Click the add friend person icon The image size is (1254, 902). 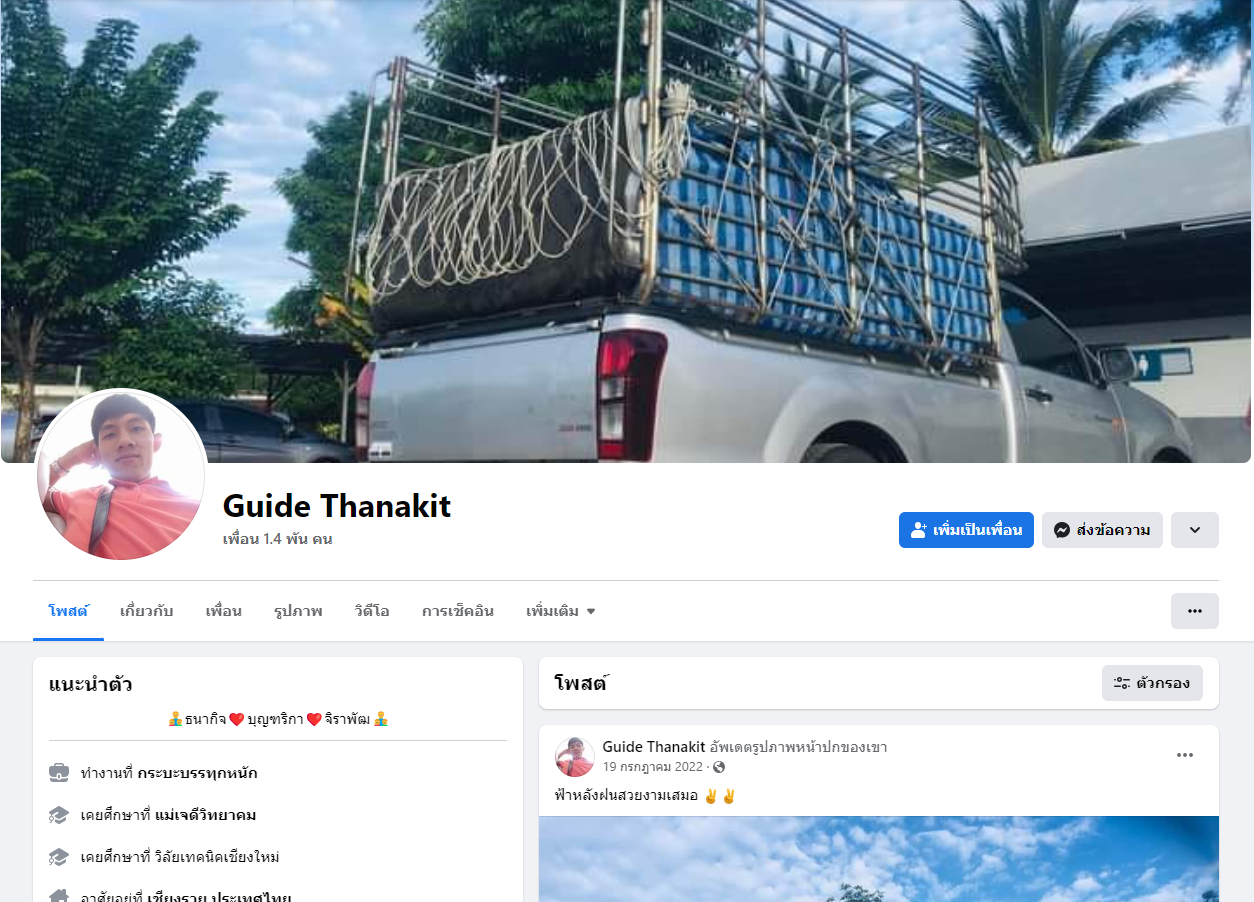[x=919, y=530]
